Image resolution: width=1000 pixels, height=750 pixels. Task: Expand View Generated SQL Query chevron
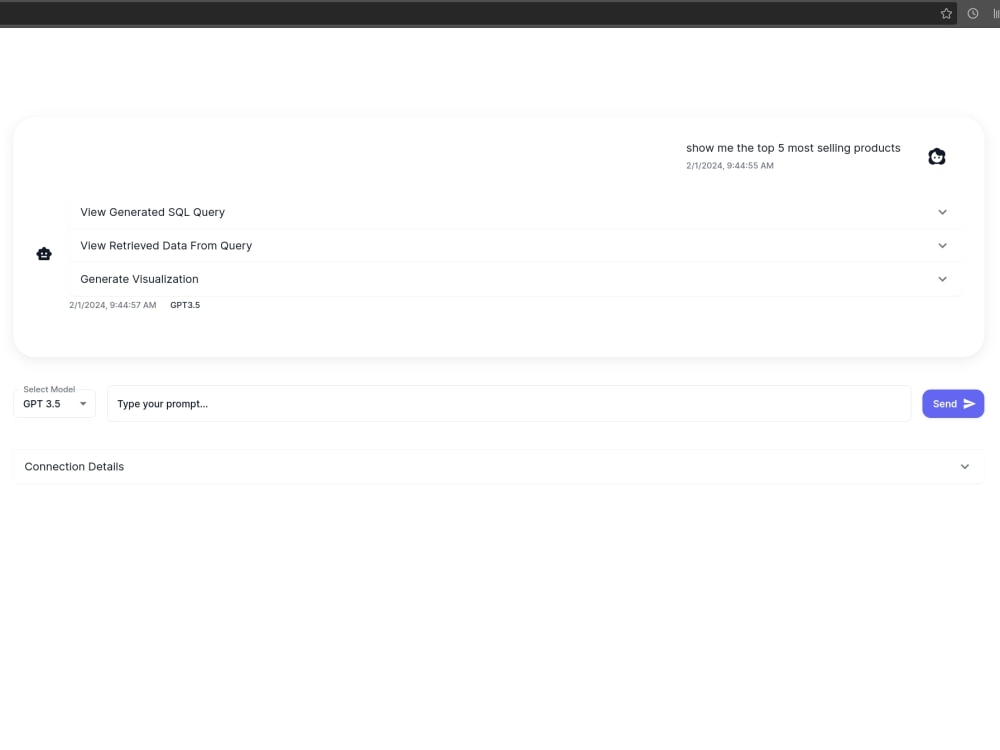[942, 212]
